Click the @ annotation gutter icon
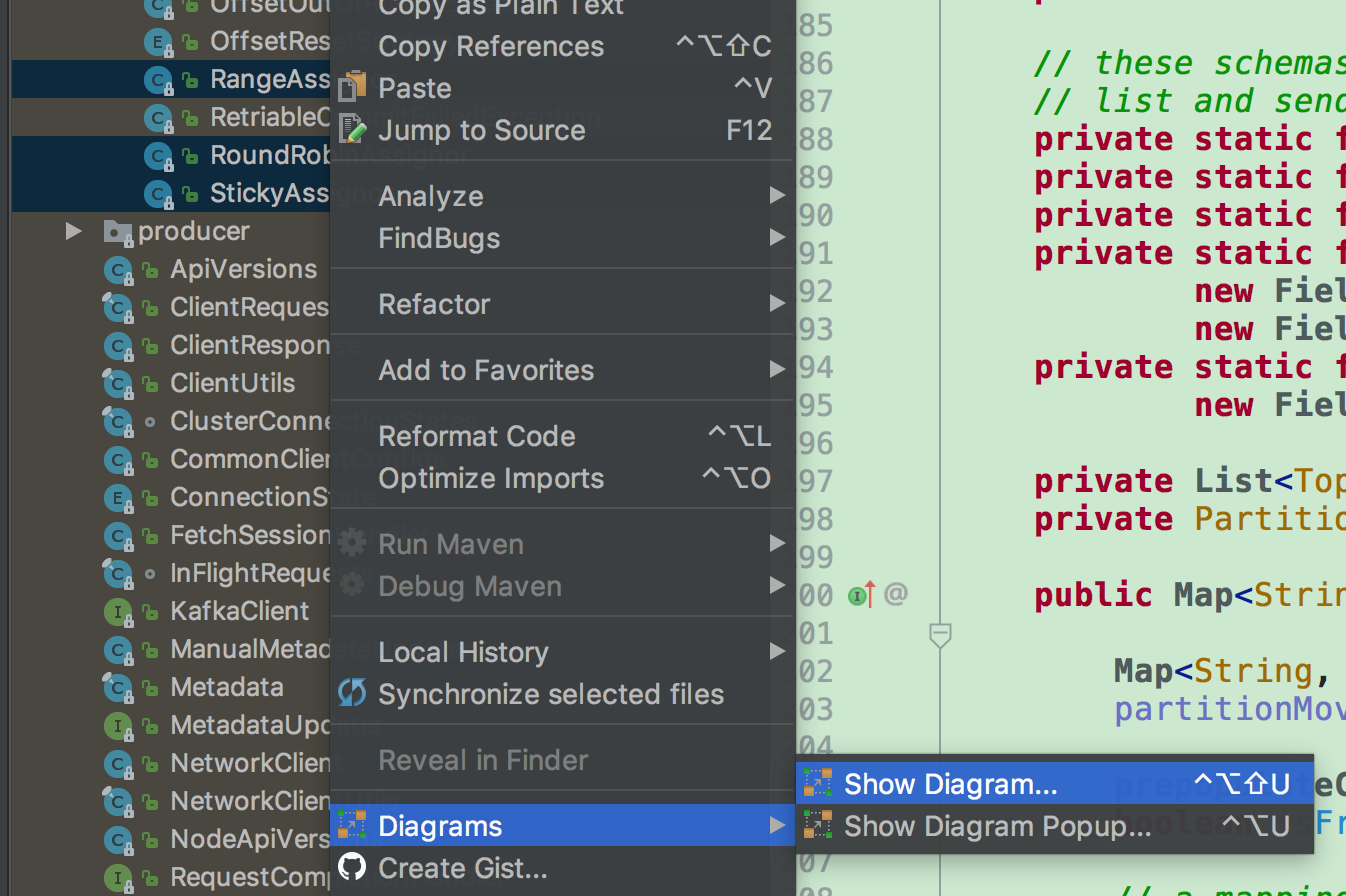 click(896, 595)
